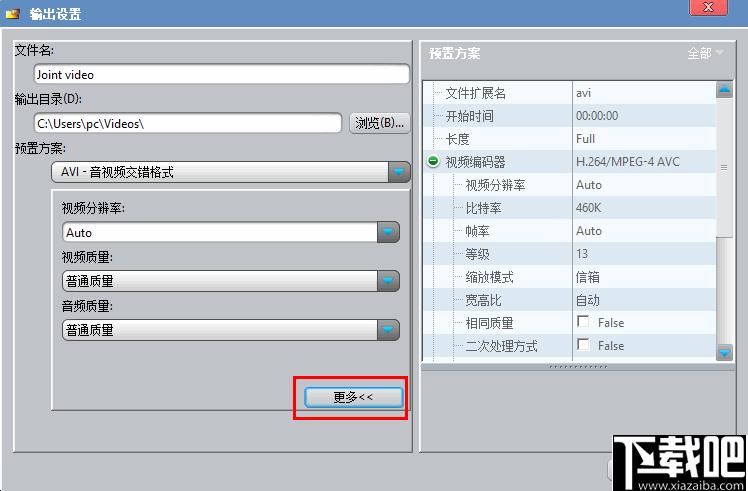748x491 pixels.
Task: Select the 视频分辨率 property row
Action: tap(570, 185)
